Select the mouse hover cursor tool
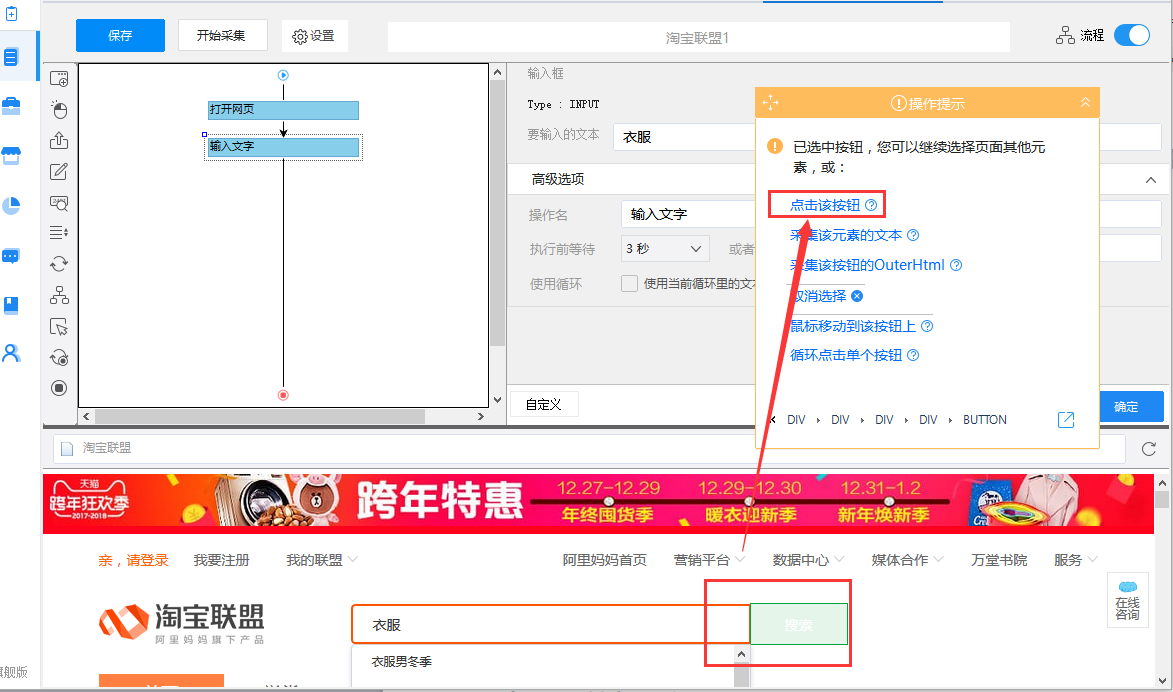 point(59,327)
